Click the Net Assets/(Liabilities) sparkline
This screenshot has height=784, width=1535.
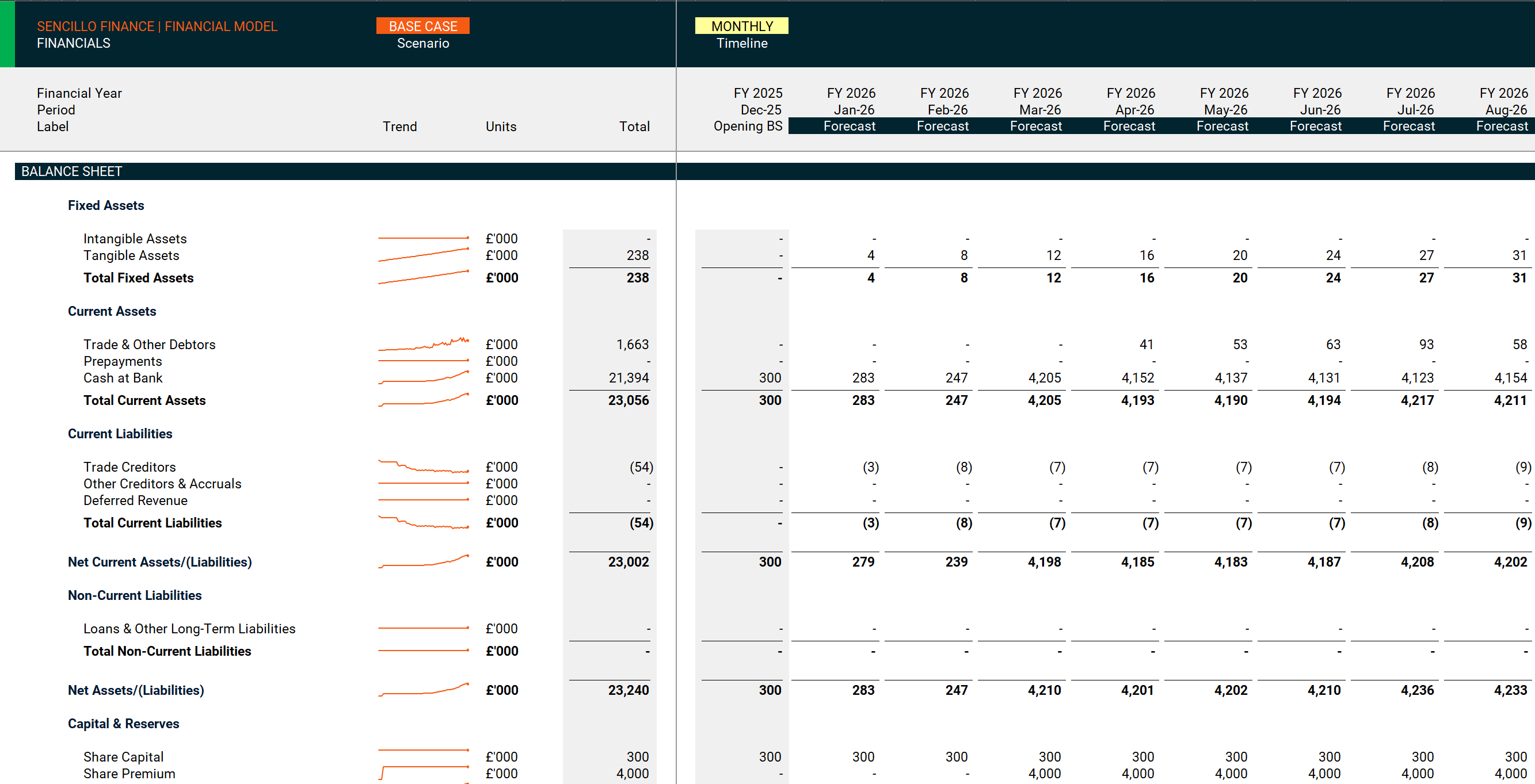pyautogui.click(x=423, y=690)
